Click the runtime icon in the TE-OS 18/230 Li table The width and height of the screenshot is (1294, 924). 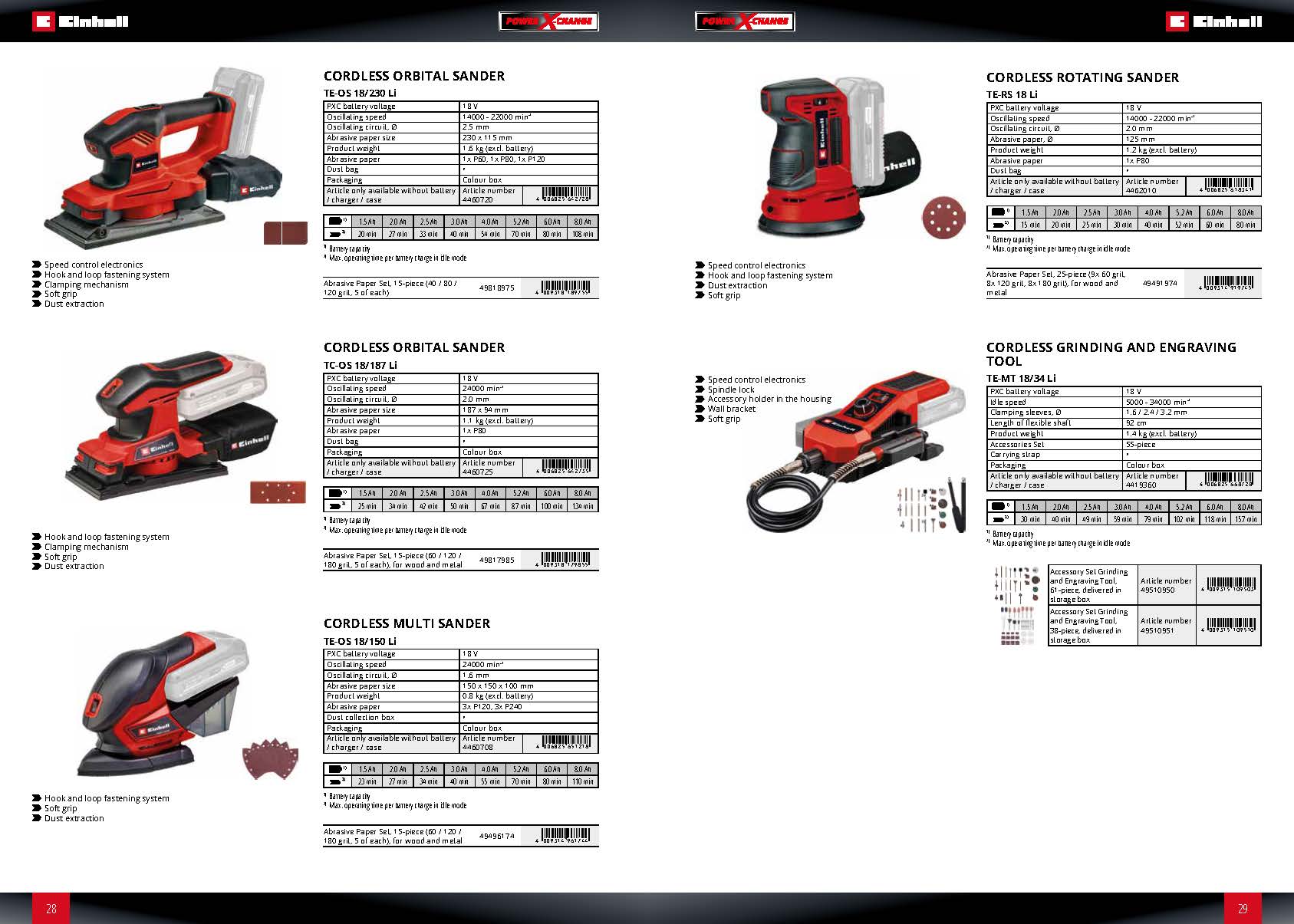[x=336, y=234]
